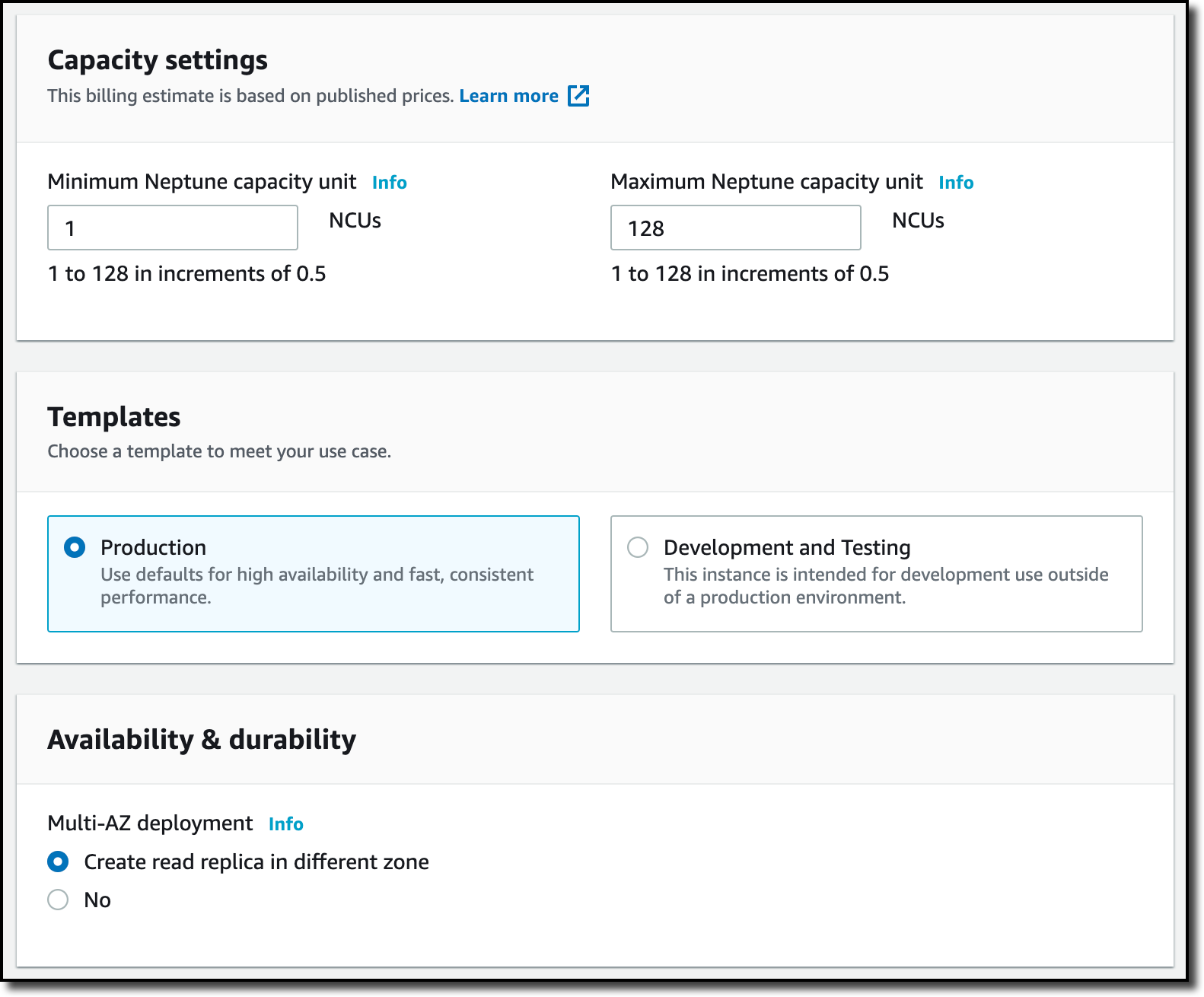This screenshot has height=997, width=1204.
Task: Choose the Create read replica radio button
Action: point(58,862)
